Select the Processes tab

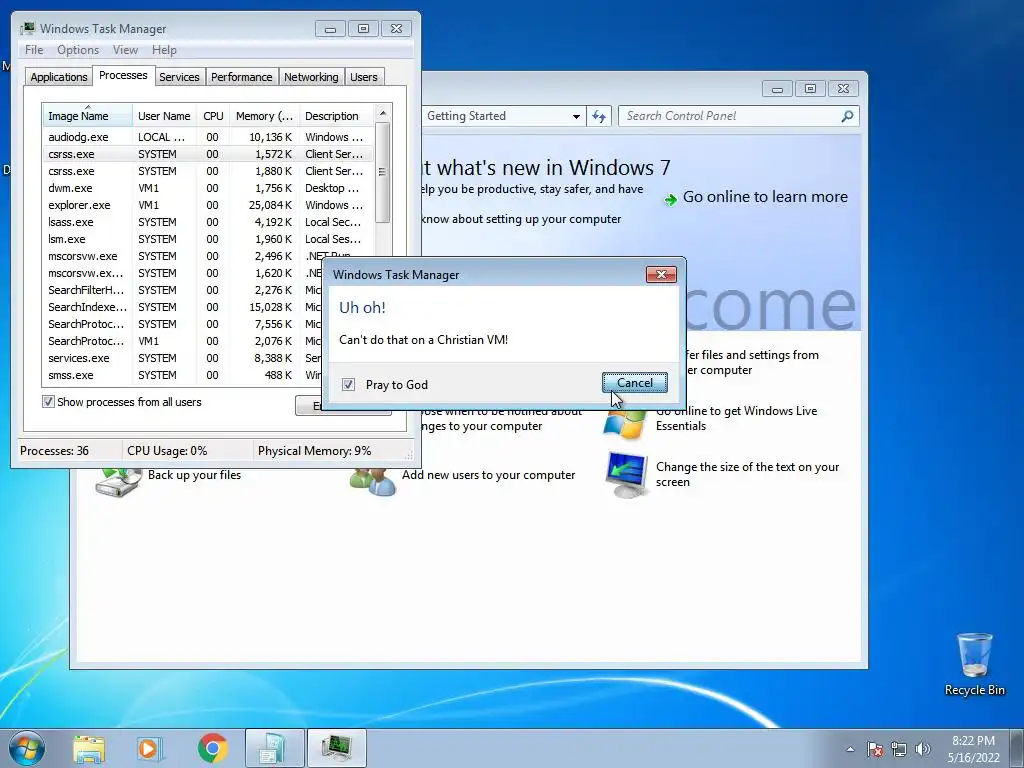(123, 76)
